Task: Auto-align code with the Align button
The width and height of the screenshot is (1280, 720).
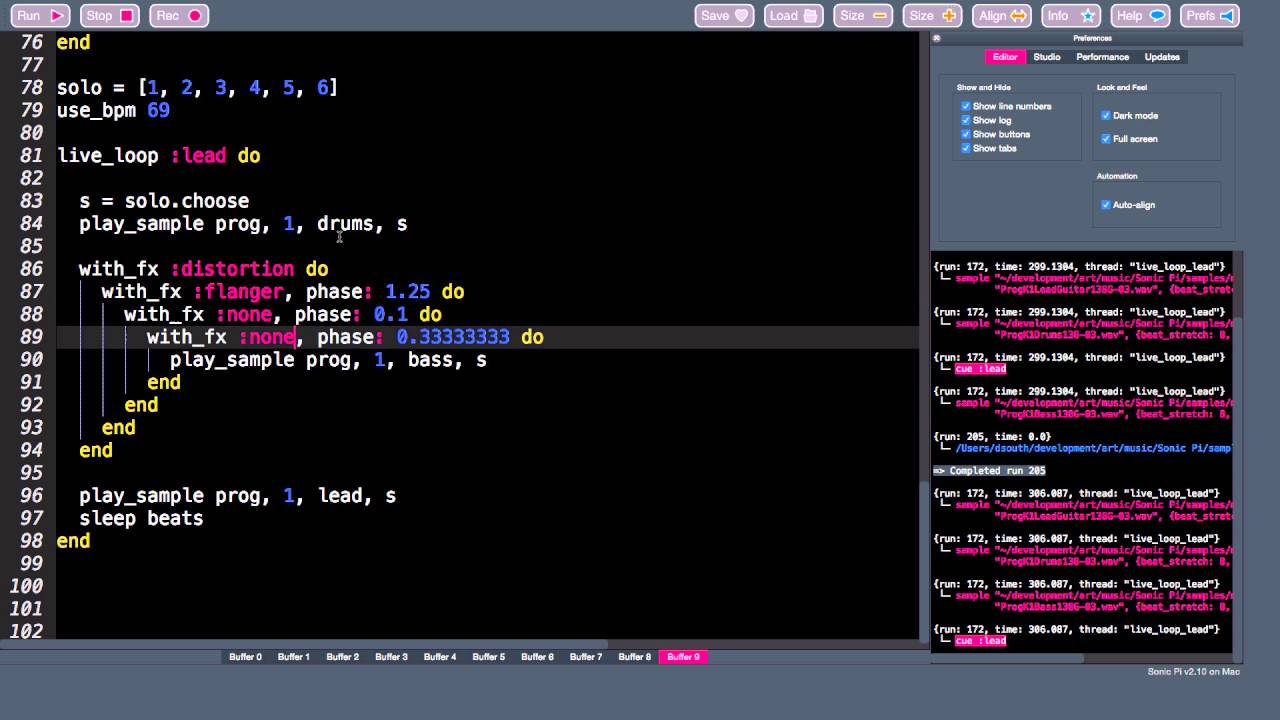Action: pyautogui.click(x=1002, y=15)
